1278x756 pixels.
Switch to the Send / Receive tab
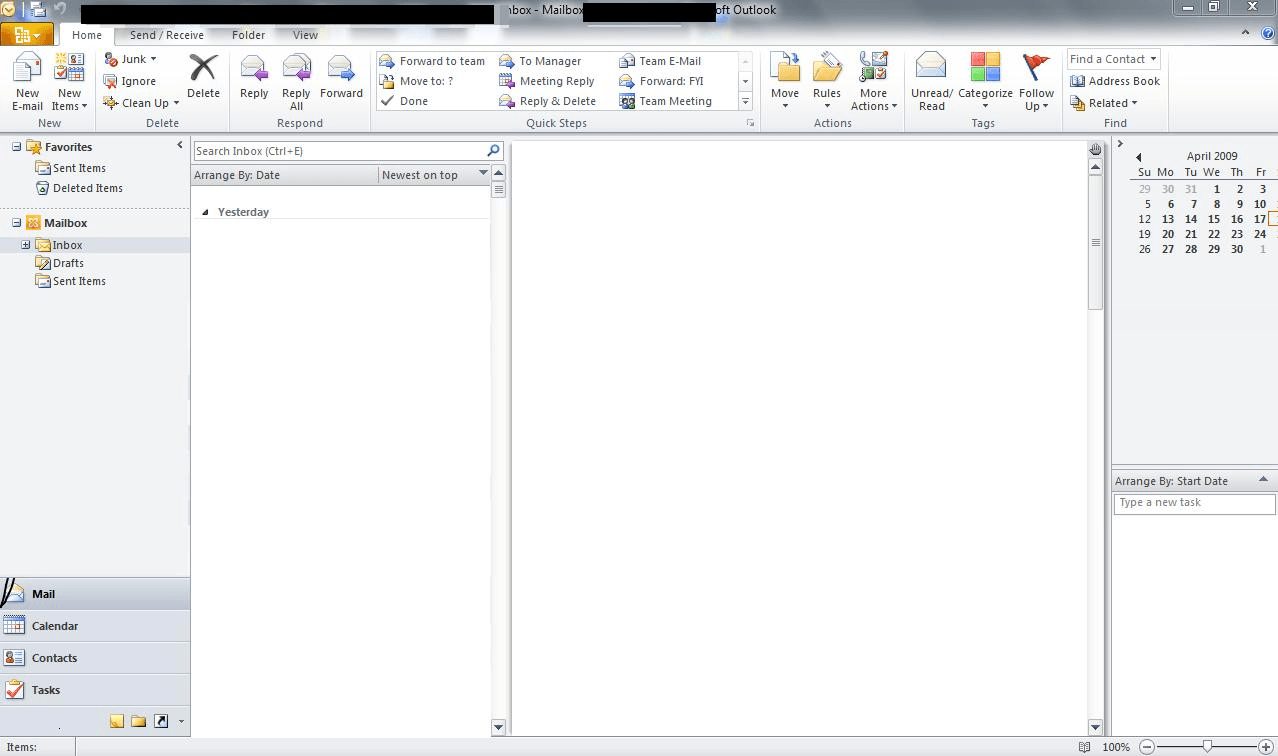(x=166, y=35)
